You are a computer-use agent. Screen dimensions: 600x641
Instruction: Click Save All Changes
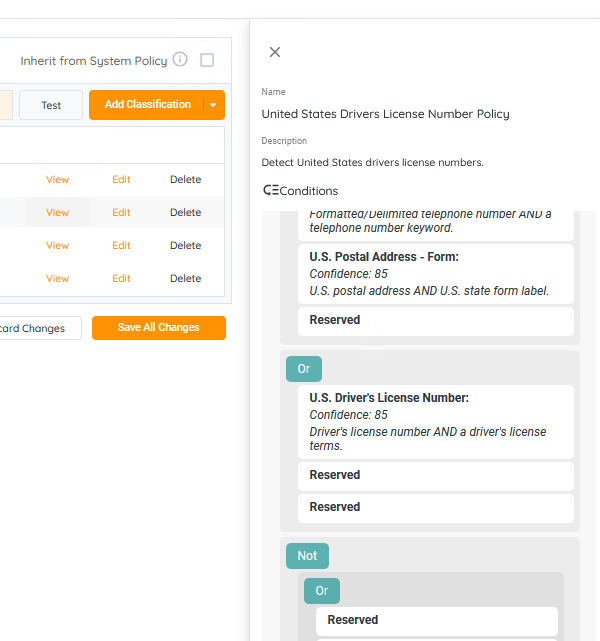point(158,328)
